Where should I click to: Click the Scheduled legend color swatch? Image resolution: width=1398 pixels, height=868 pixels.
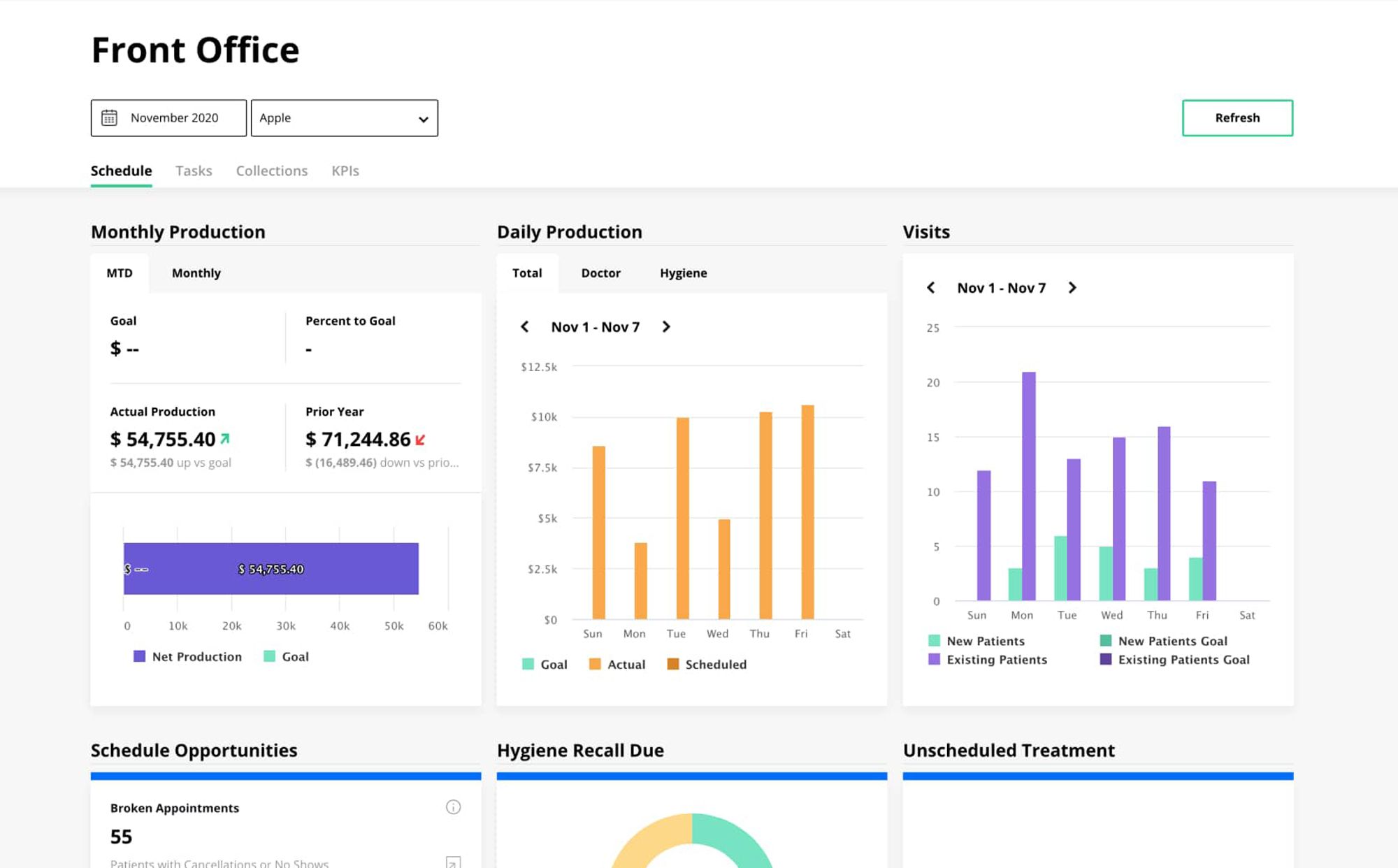tap(673, 664)
